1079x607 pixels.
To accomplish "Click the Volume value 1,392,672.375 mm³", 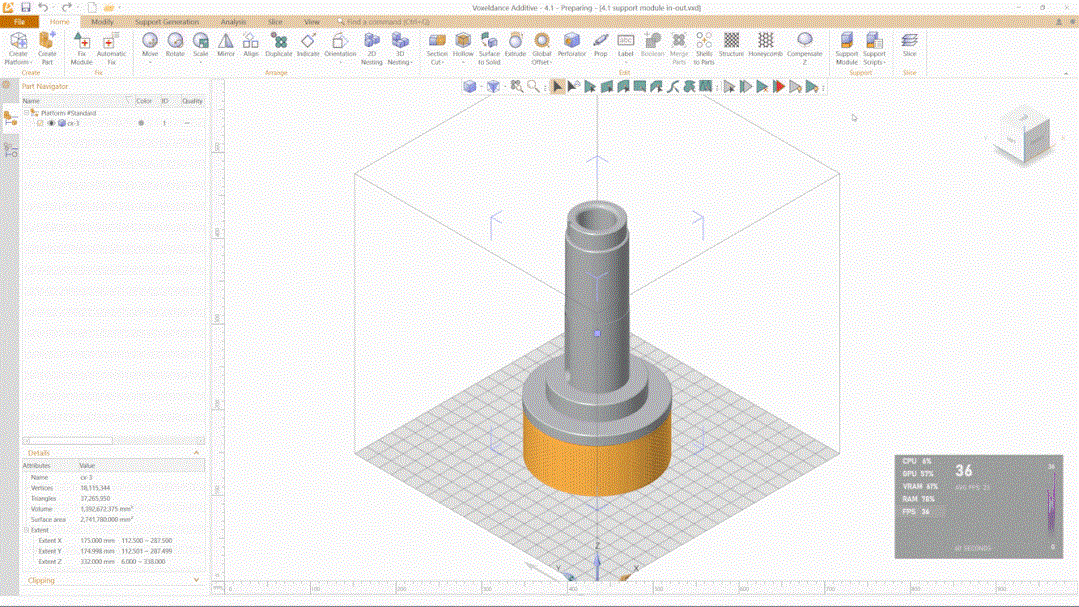I will [107, 509].
